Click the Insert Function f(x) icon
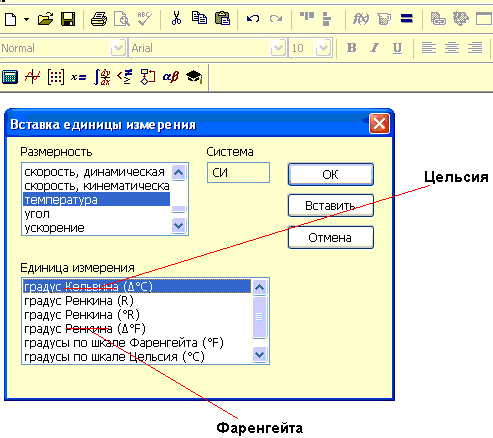Viewport: 493px width, 438px height. tap(361, 19)
